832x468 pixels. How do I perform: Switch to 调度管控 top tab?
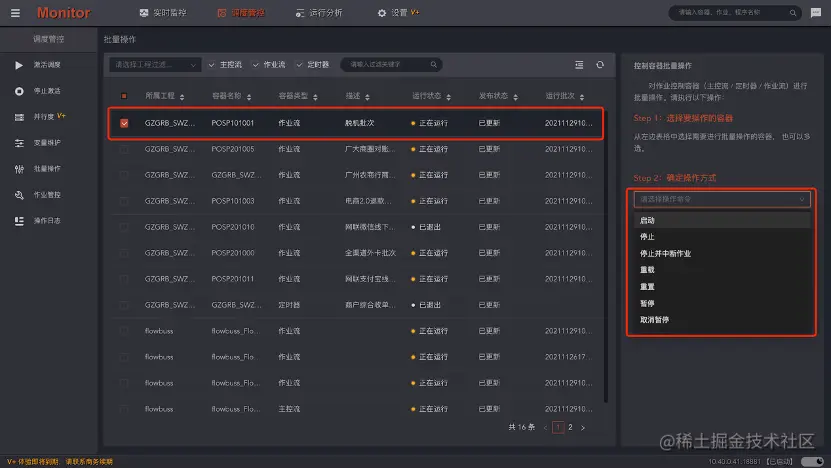click(x=241, y=13)
